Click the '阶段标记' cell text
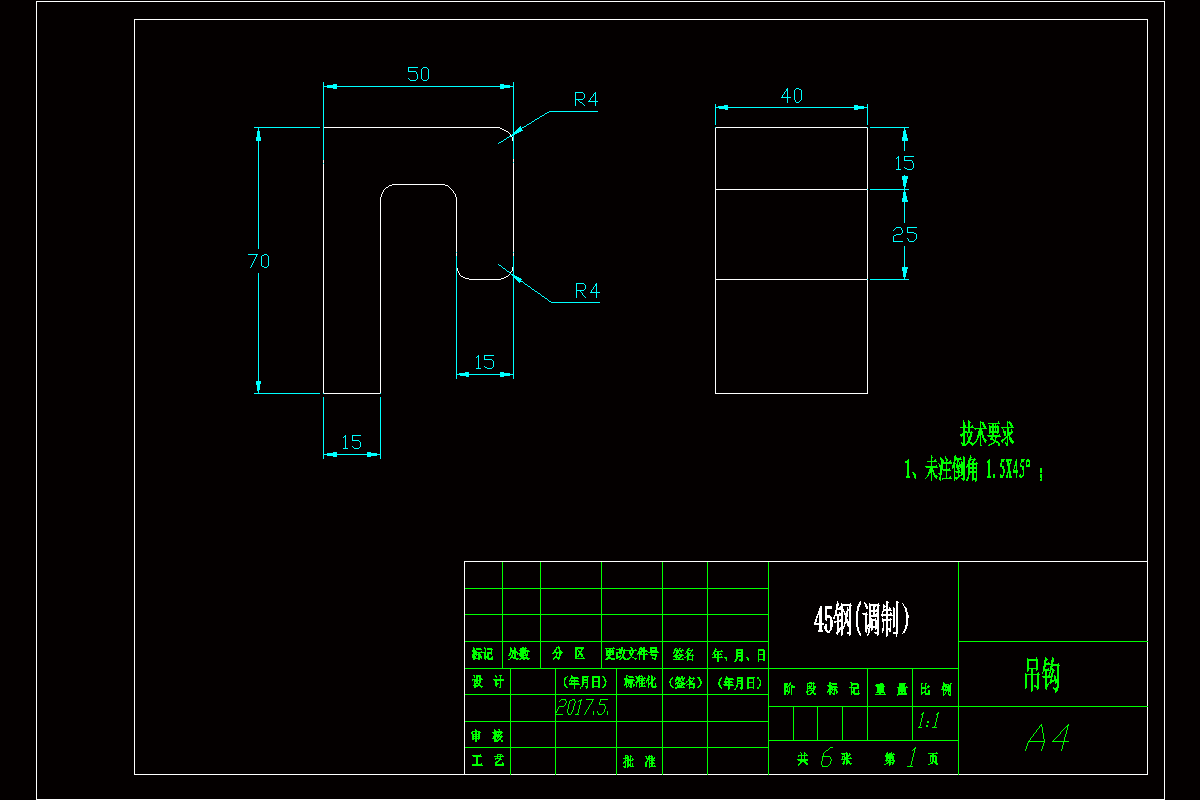This screenshot has width=1200, height=800. tap(821, 689)
